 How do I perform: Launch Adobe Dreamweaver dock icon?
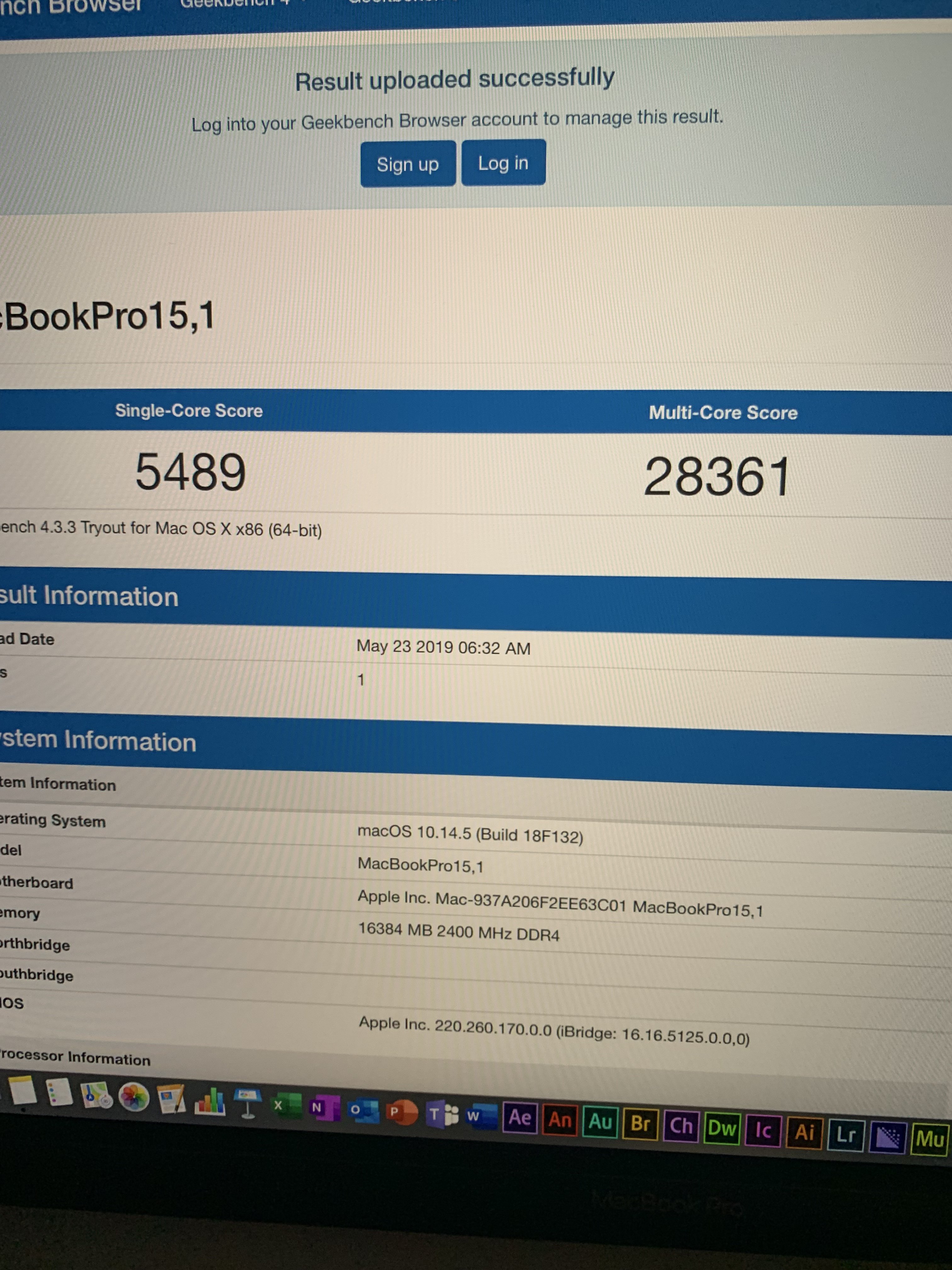[x=722, y=1128]
